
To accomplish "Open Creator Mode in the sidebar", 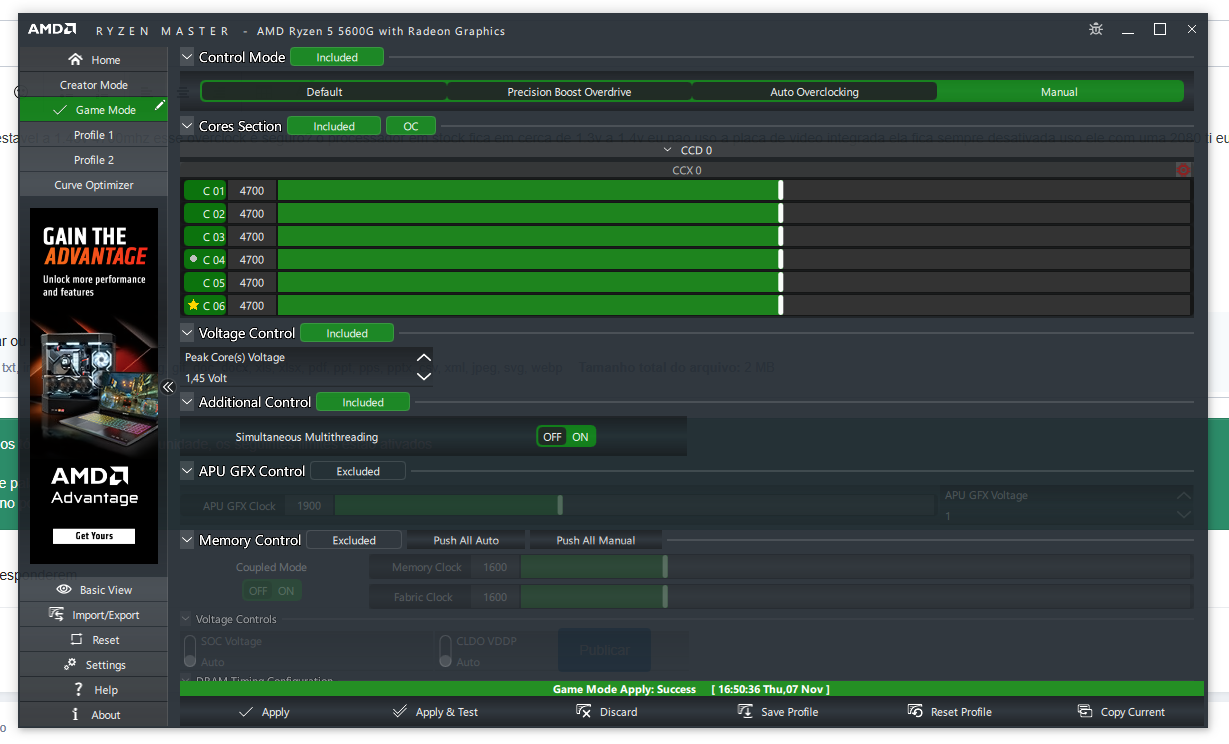I will [93, 85].
